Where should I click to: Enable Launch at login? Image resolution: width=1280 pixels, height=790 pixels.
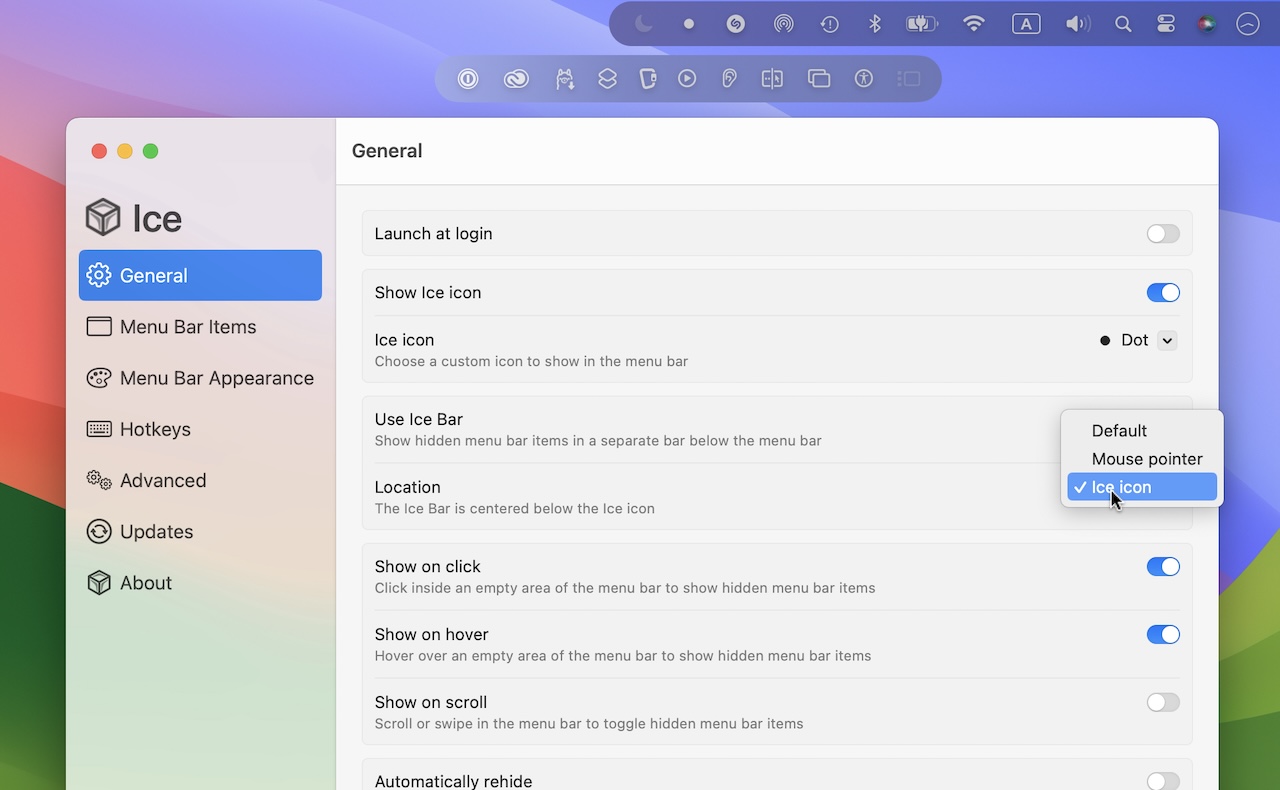1163,234
